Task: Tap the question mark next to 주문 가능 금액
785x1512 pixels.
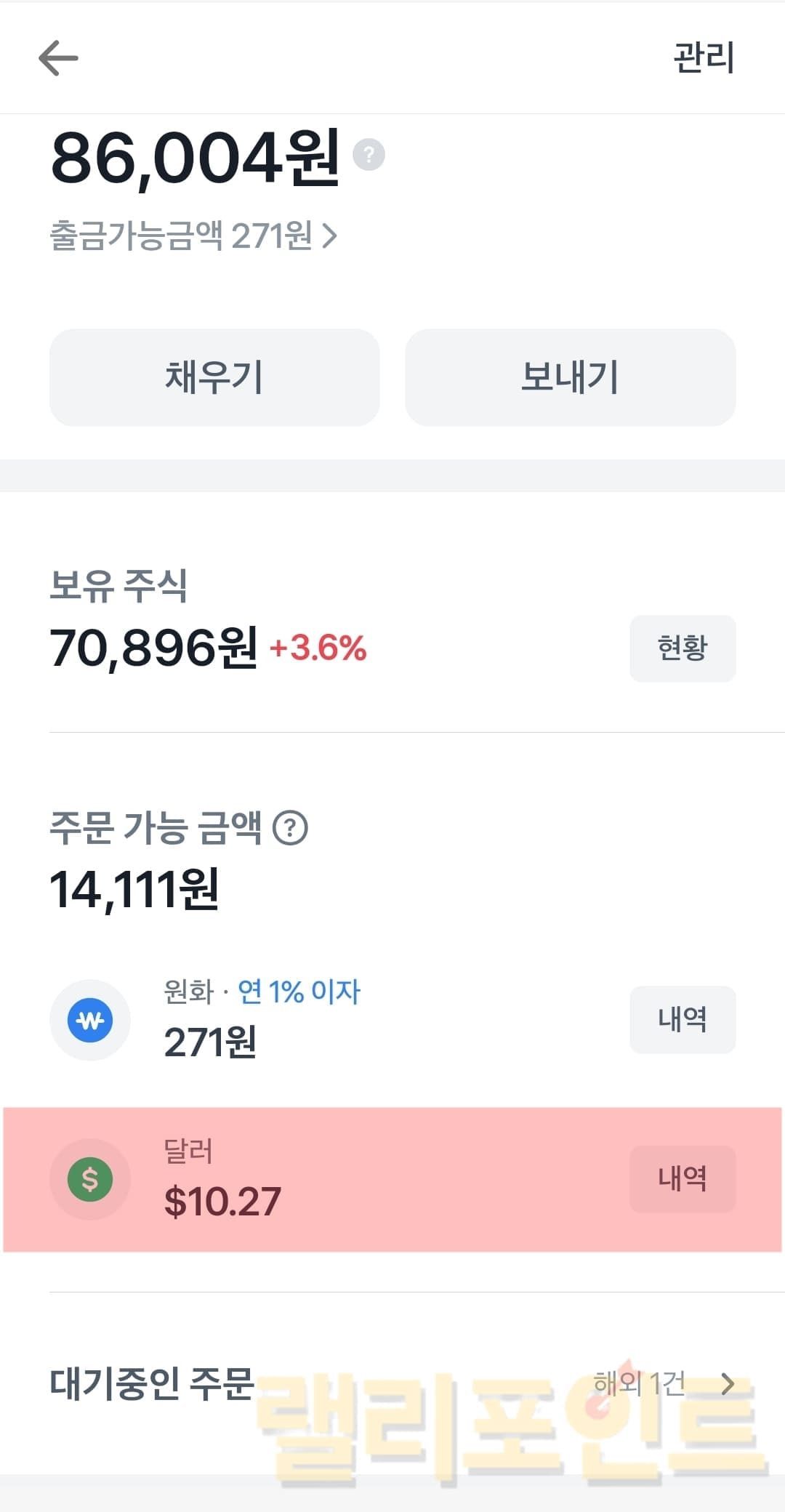Action: click(x=290, y=828)
